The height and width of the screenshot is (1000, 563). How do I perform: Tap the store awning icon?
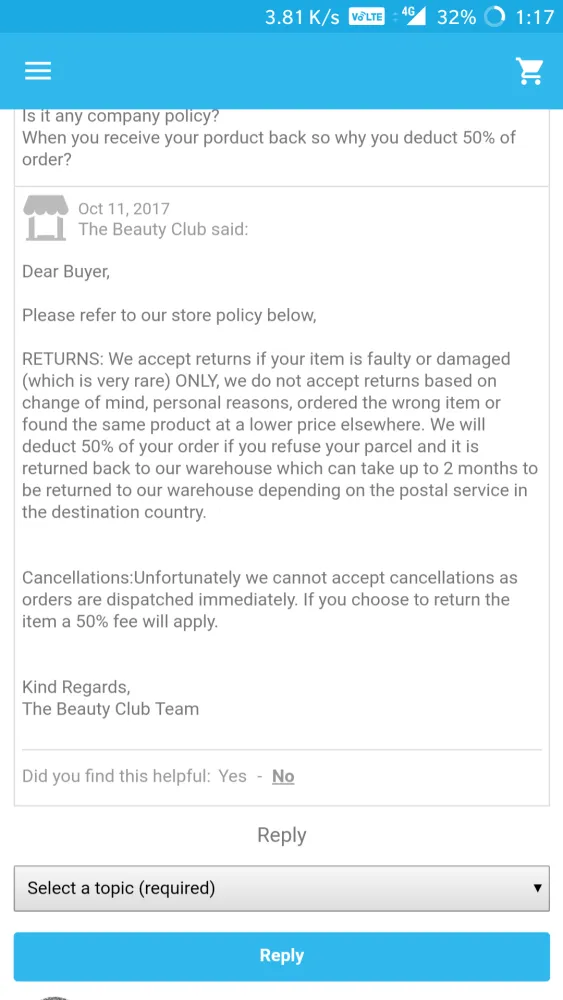pos(45,219)
